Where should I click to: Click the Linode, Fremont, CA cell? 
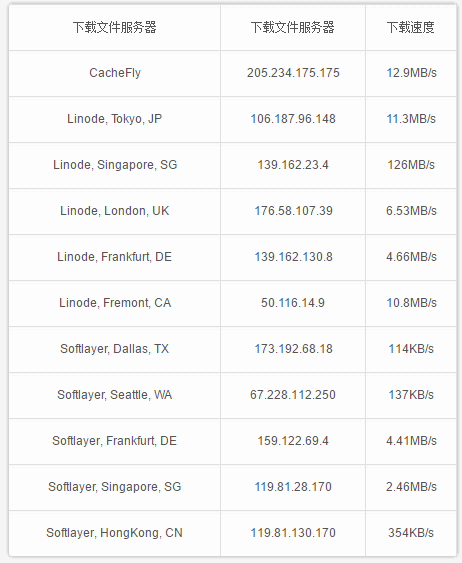115,303
